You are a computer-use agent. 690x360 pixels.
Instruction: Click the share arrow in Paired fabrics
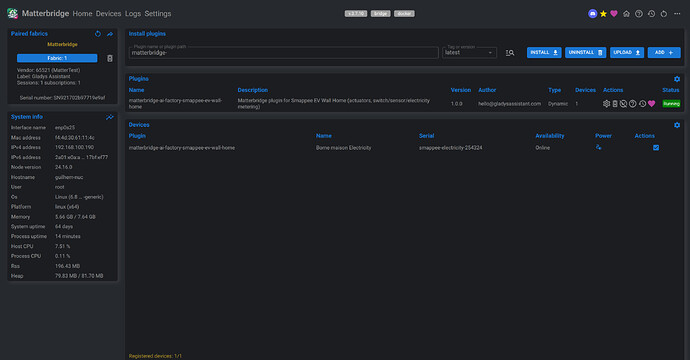pyautogui.click(x=110, y=33)
